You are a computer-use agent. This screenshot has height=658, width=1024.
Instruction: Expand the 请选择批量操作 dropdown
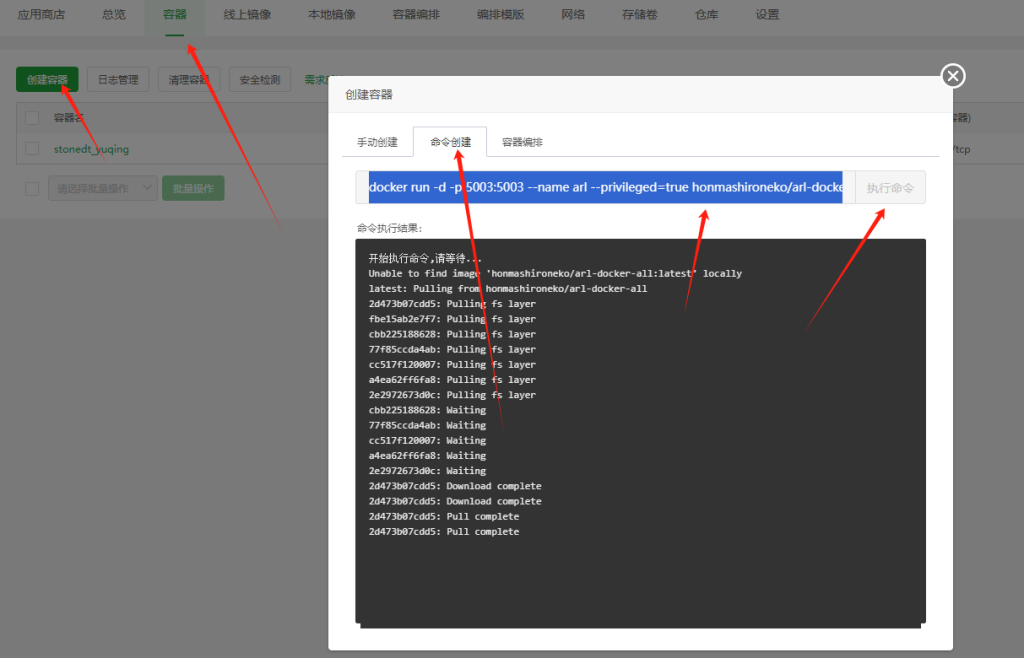[x=103, y=188]
